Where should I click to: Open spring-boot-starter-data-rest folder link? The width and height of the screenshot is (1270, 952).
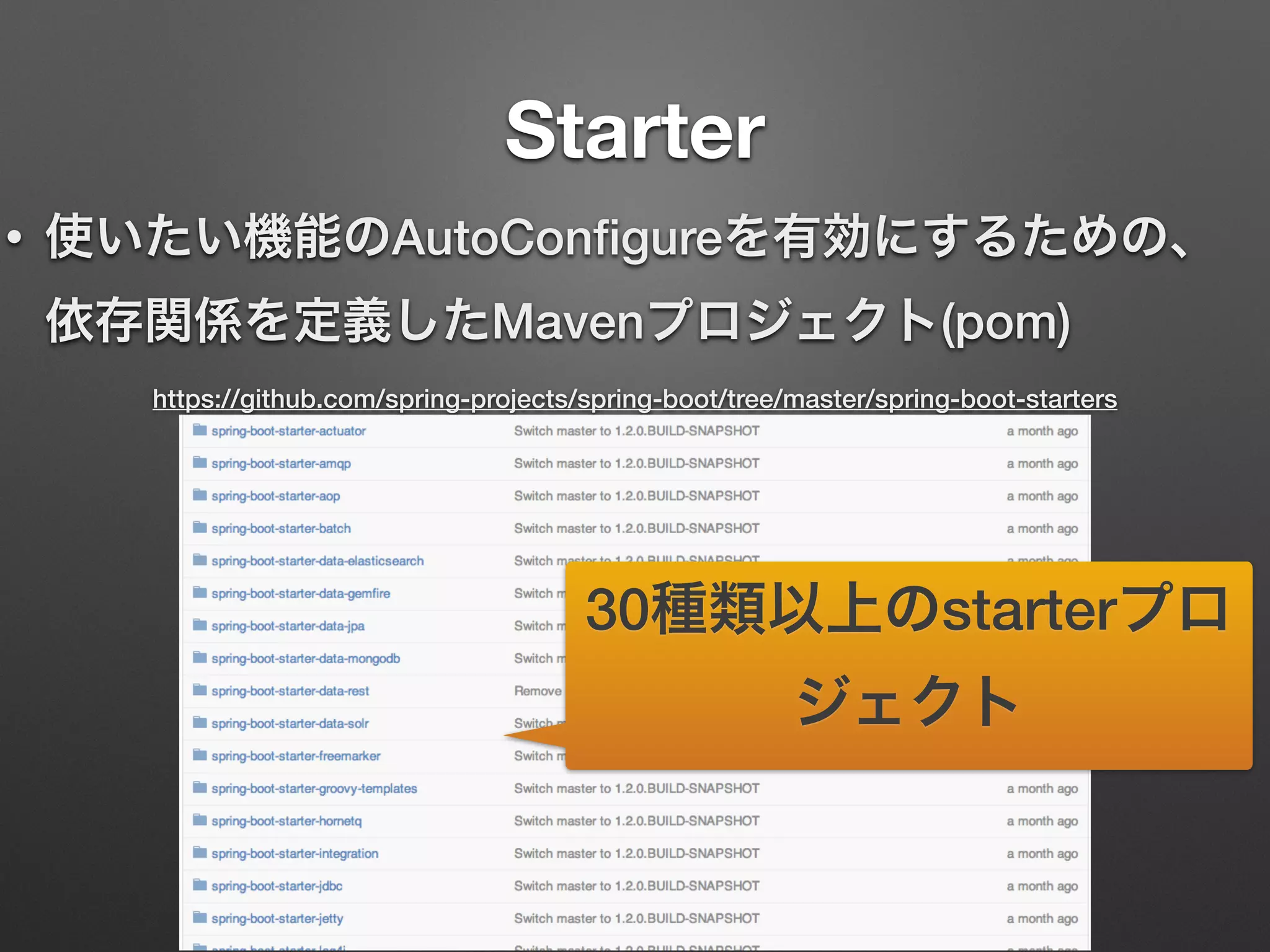[290, 691]
